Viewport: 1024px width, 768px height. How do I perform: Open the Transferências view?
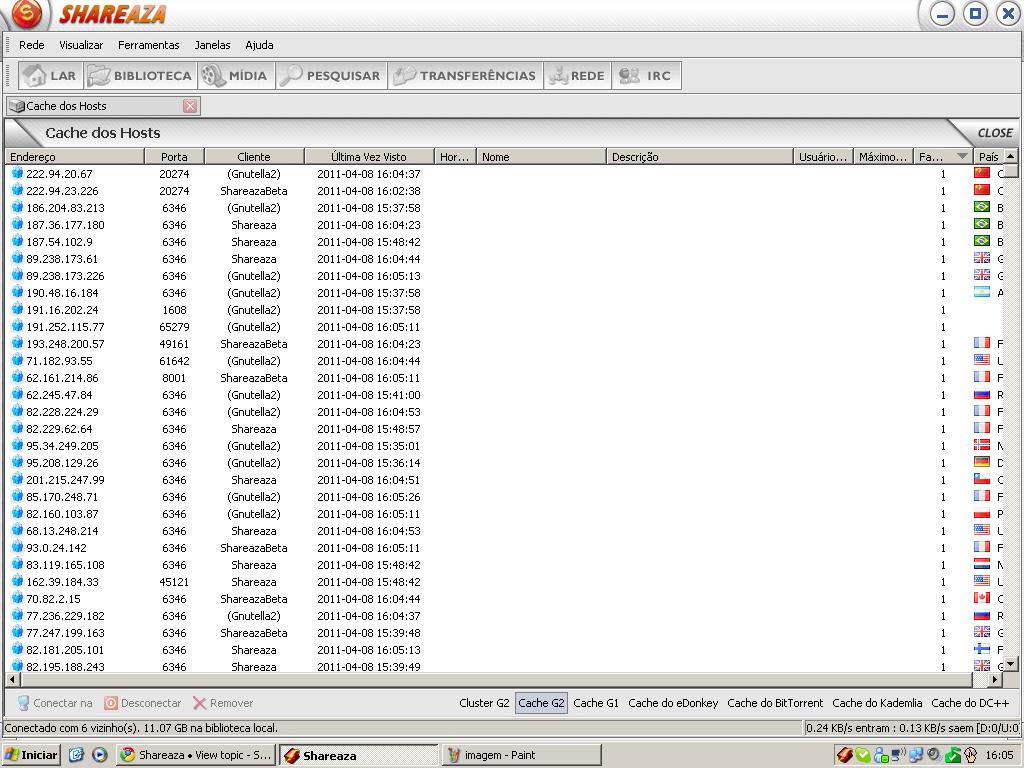pyautogui.click(x=466, y=76)
